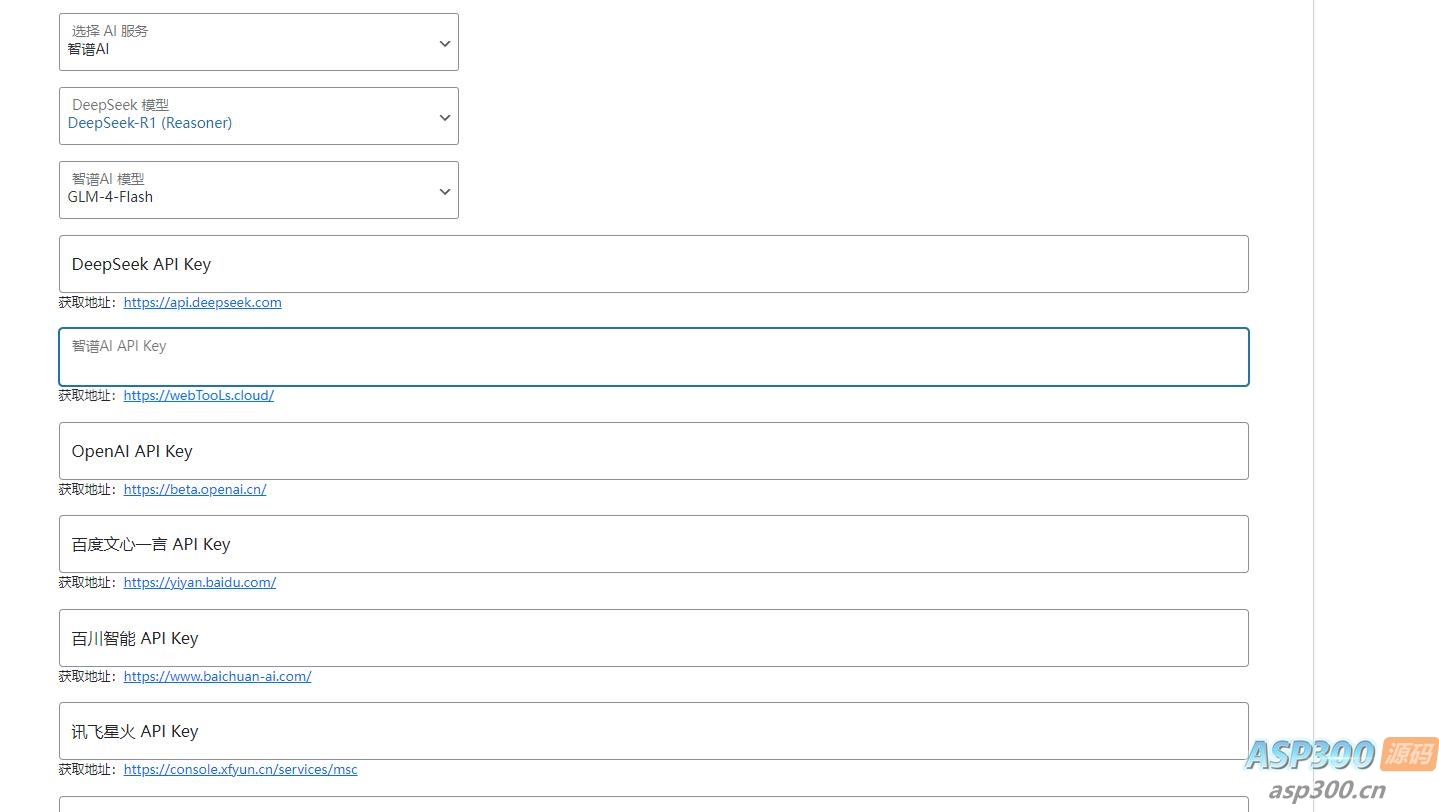1439x812 pixels.
Task: Open the yiyan.baidu.com link
Action: (x=199, y=582)
